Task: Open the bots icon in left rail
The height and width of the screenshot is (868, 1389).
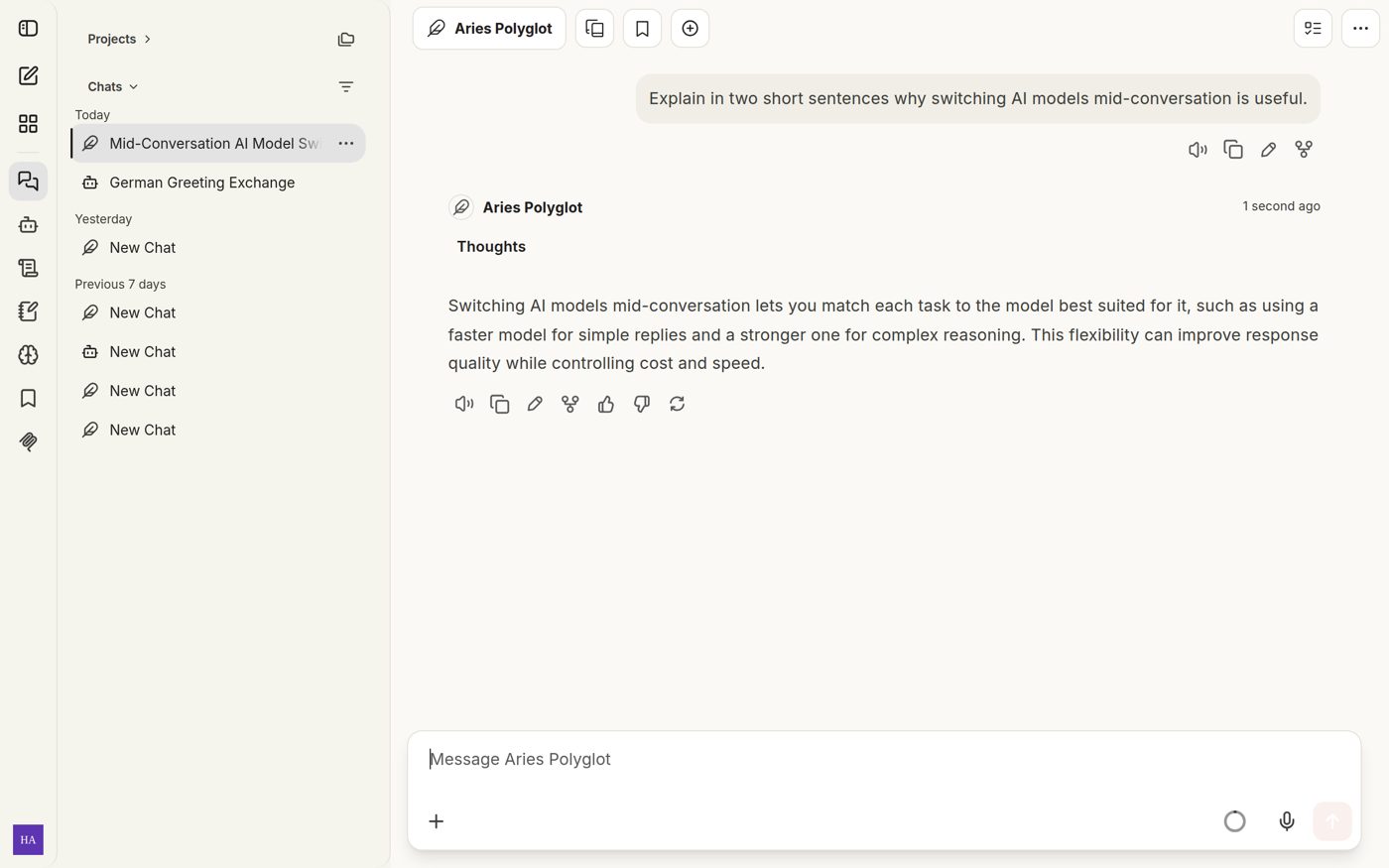Action: (28, 225)
